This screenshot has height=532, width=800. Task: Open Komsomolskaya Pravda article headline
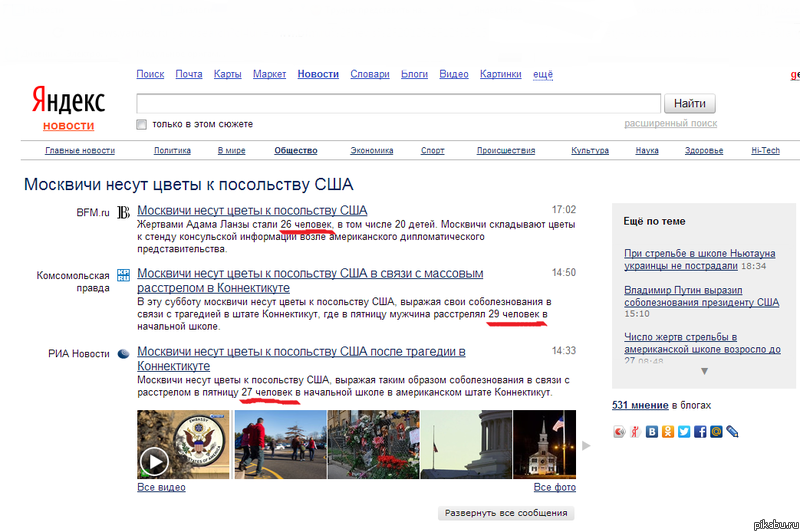[310, 281]
